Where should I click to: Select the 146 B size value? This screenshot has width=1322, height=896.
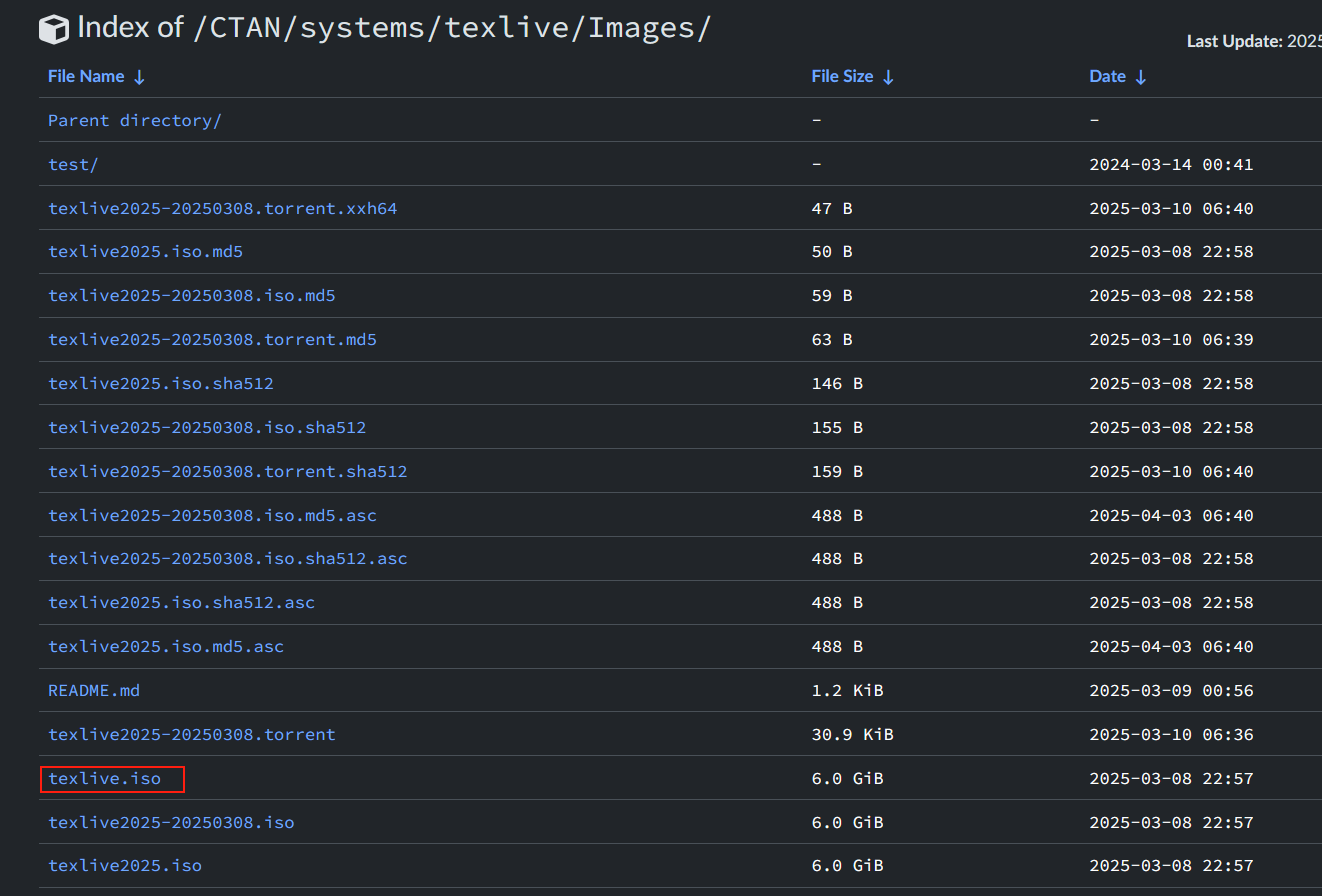[837, 384]
